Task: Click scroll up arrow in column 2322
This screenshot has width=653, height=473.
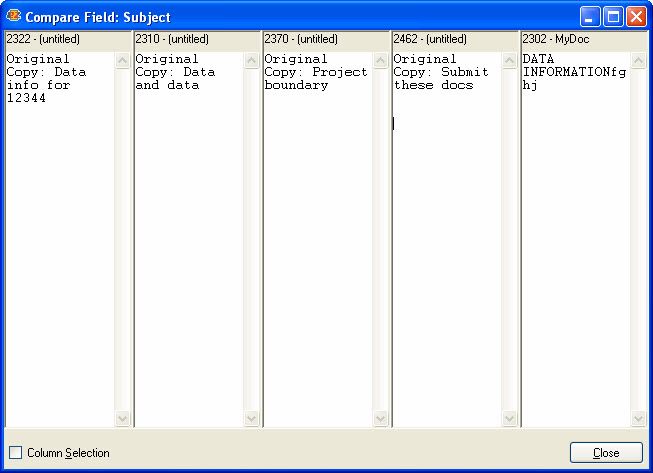Action: pos(123,60)
